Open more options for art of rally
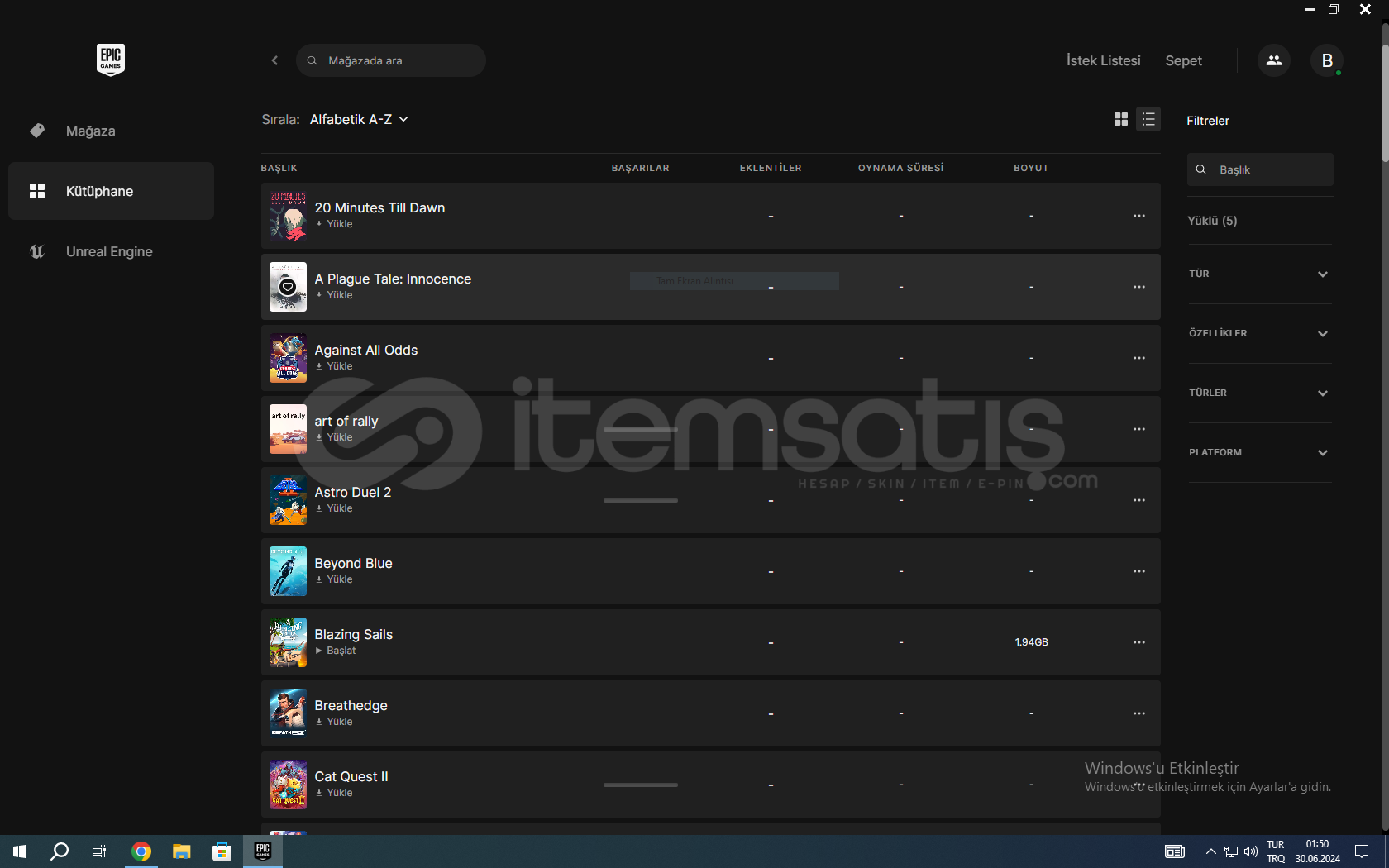Viewport: 1389px width, 868px height. pyautogui.click(x=1139, y=429)
